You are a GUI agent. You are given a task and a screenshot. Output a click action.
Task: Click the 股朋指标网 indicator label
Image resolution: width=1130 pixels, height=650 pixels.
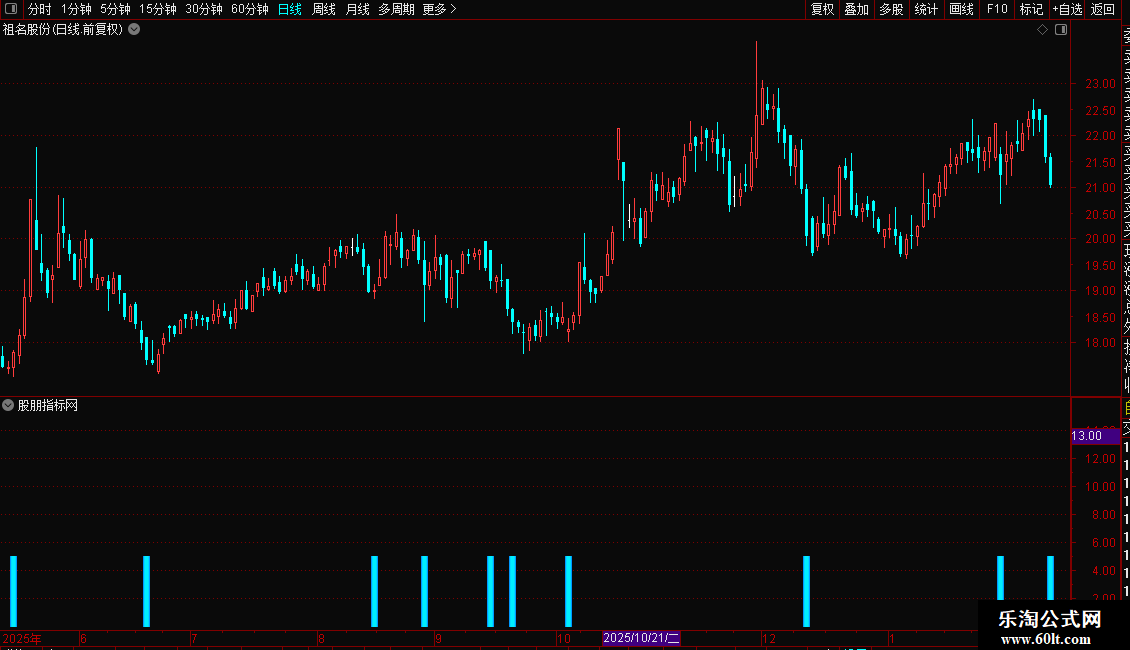[x=48, y=406]
